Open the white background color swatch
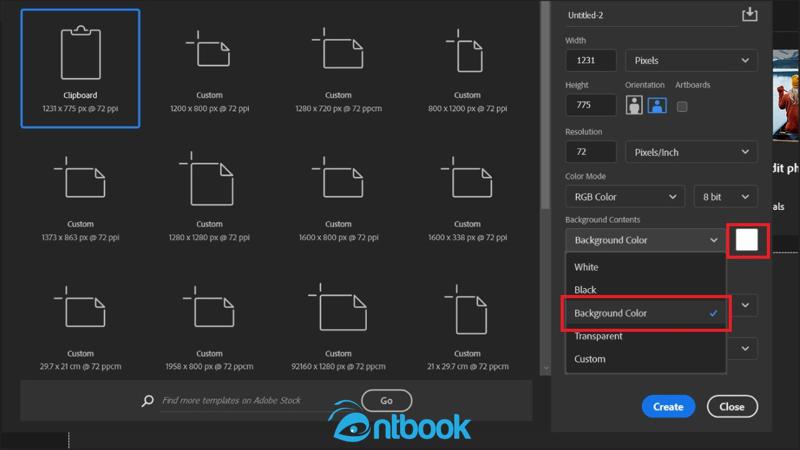This screenshot has width=800, height=450. pos(747,240)
